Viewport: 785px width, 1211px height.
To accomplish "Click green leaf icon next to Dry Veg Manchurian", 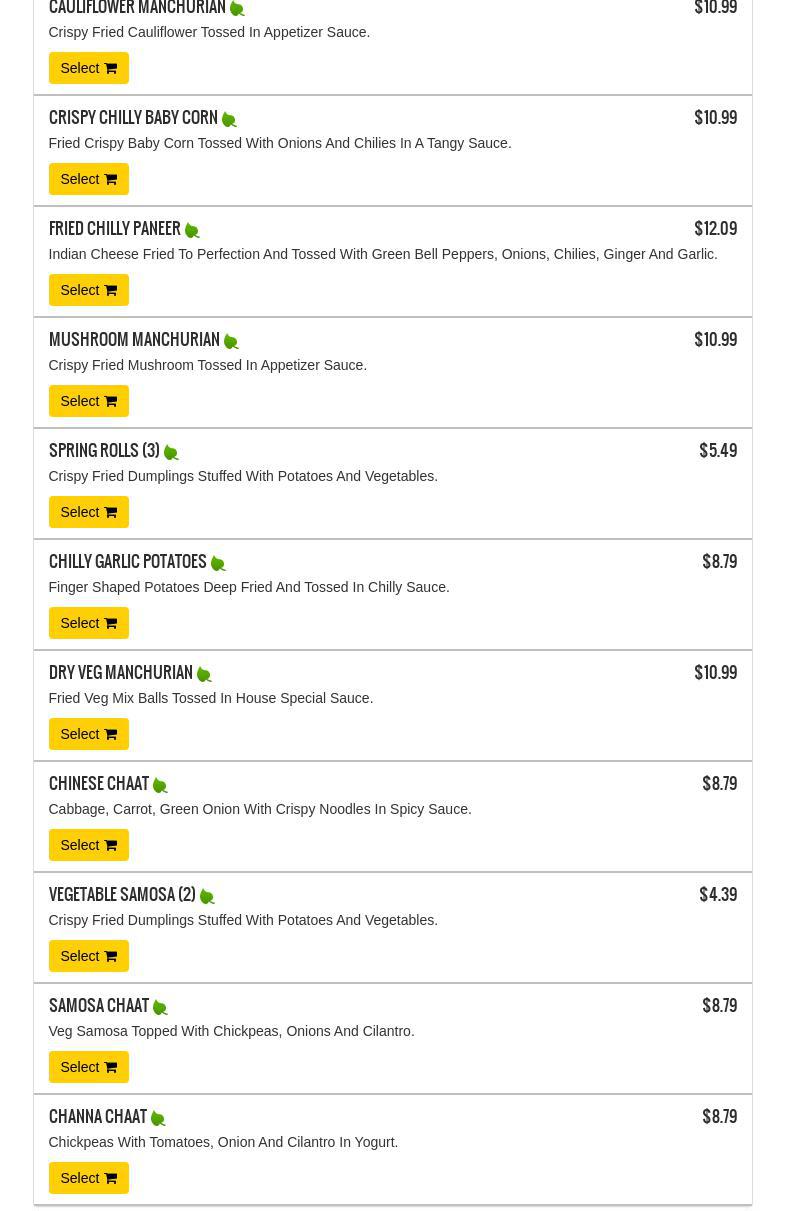I will pos(204,675).
